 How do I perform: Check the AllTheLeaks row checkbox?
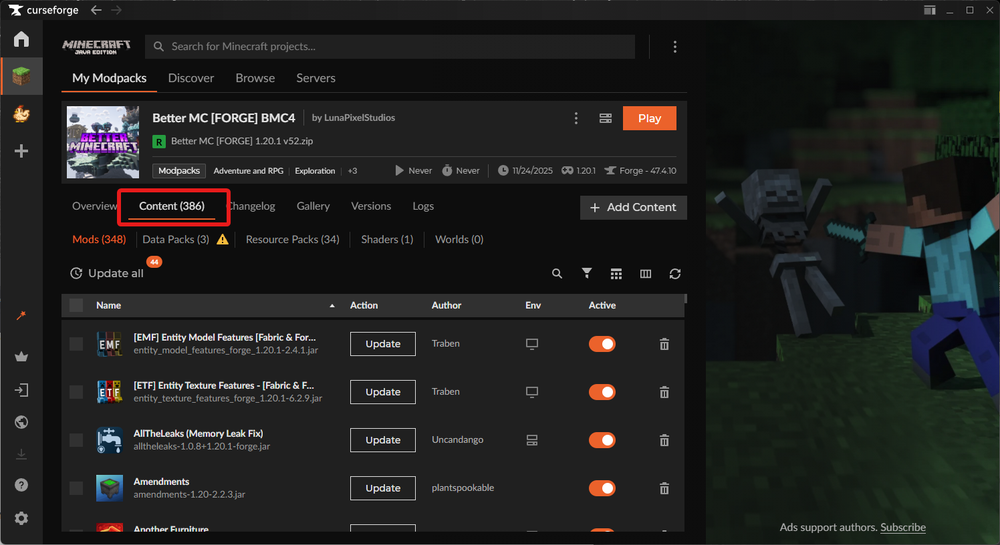click(76, 440)
